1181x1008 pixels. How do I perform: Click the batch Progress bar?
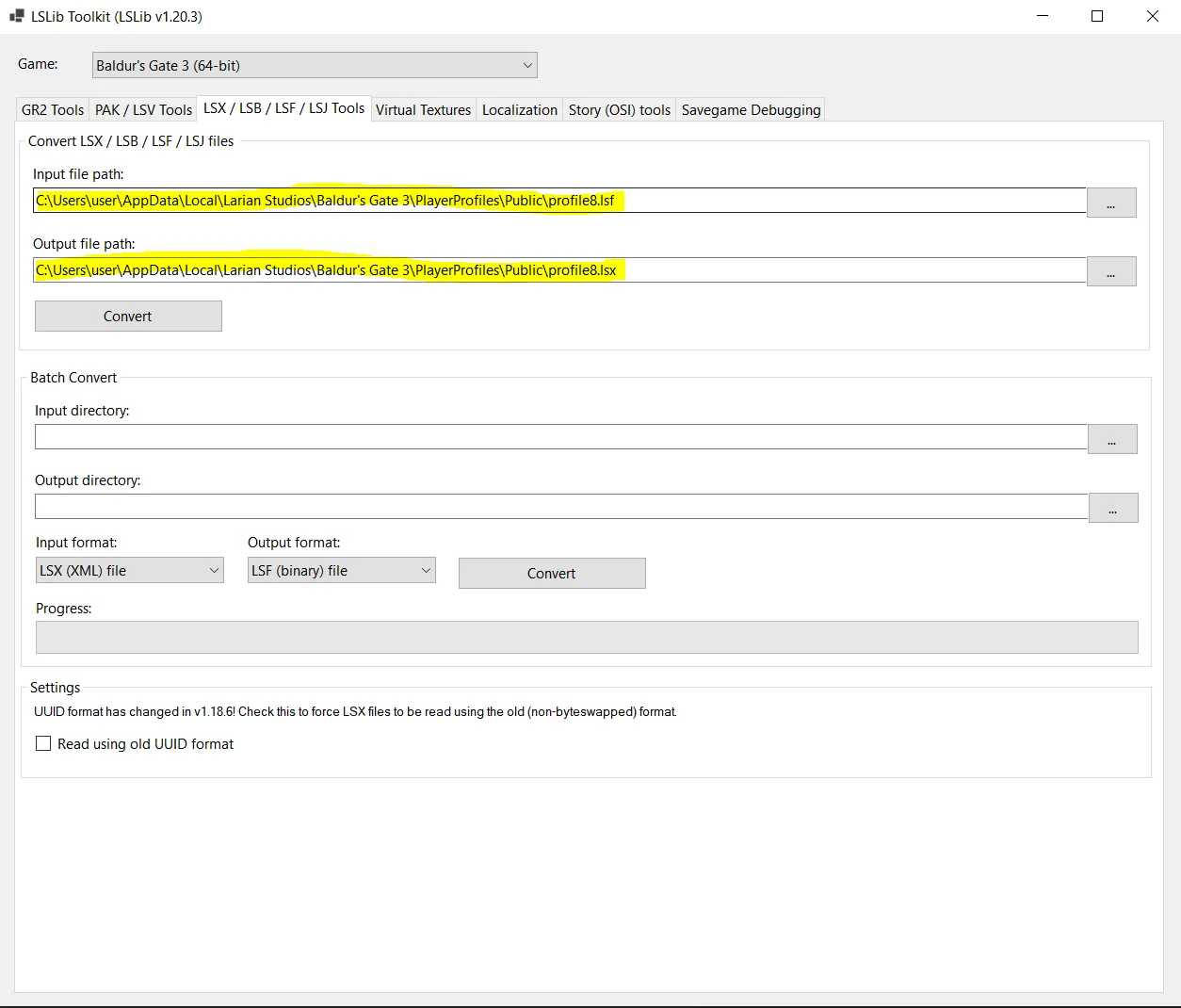(586, 638)
